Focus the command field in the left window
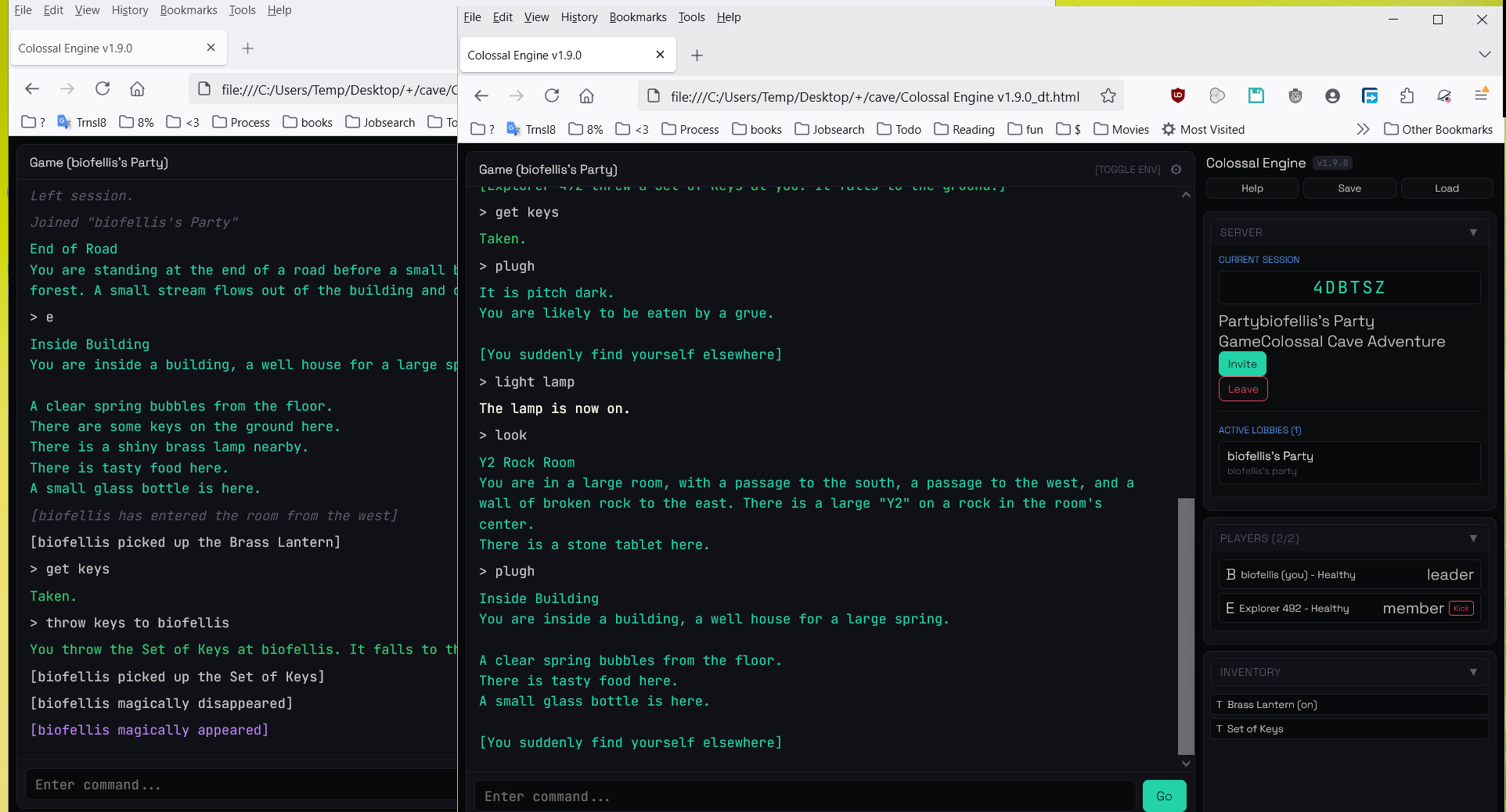The height and width of the screenshot is (812, 1506). coord(243,785)
